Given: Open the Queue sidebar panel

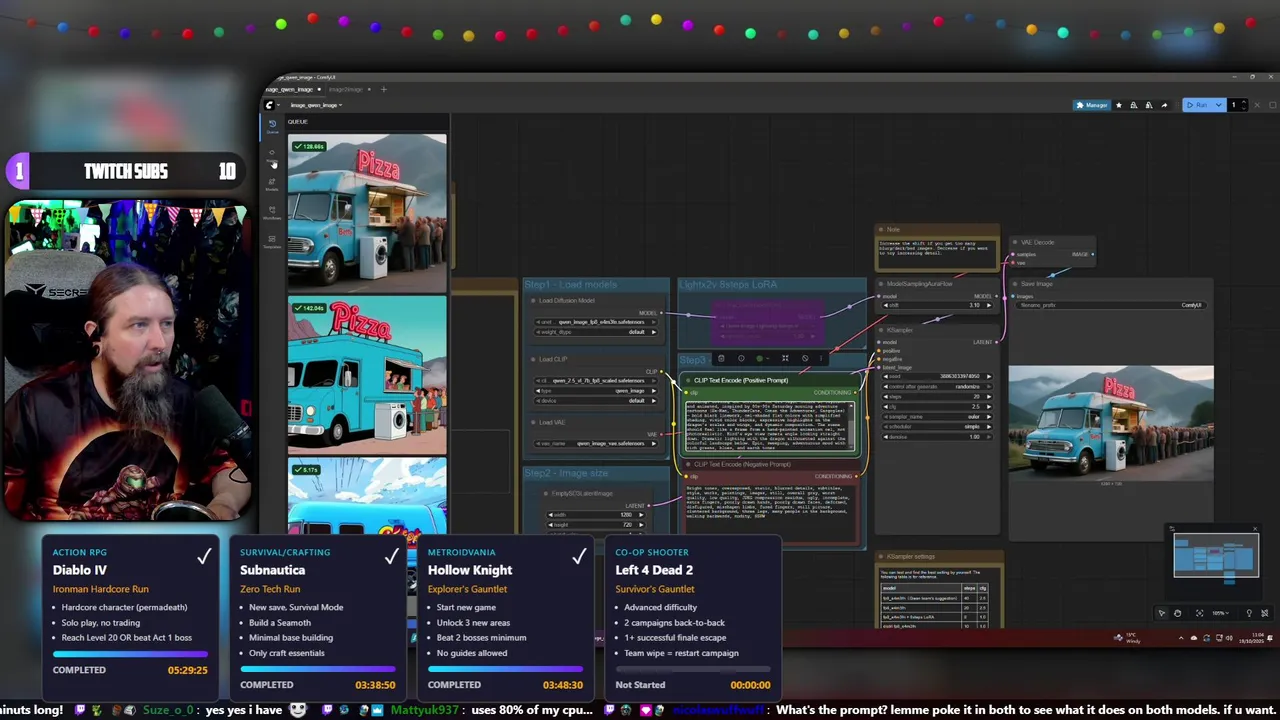Looking at the screenshot, I should (x=272, y=126).
